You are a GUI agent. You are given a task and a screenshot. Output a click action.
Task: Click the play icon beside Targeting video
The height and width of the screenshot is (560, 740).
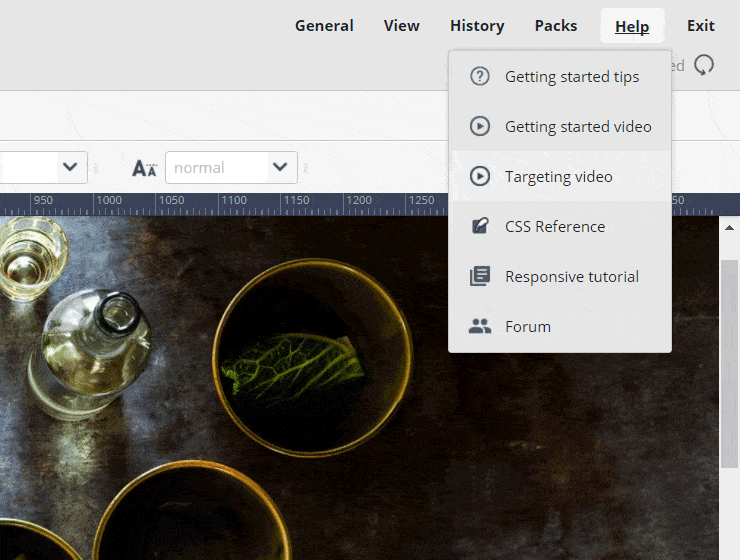pyautogui.click(x=480, y=176)
